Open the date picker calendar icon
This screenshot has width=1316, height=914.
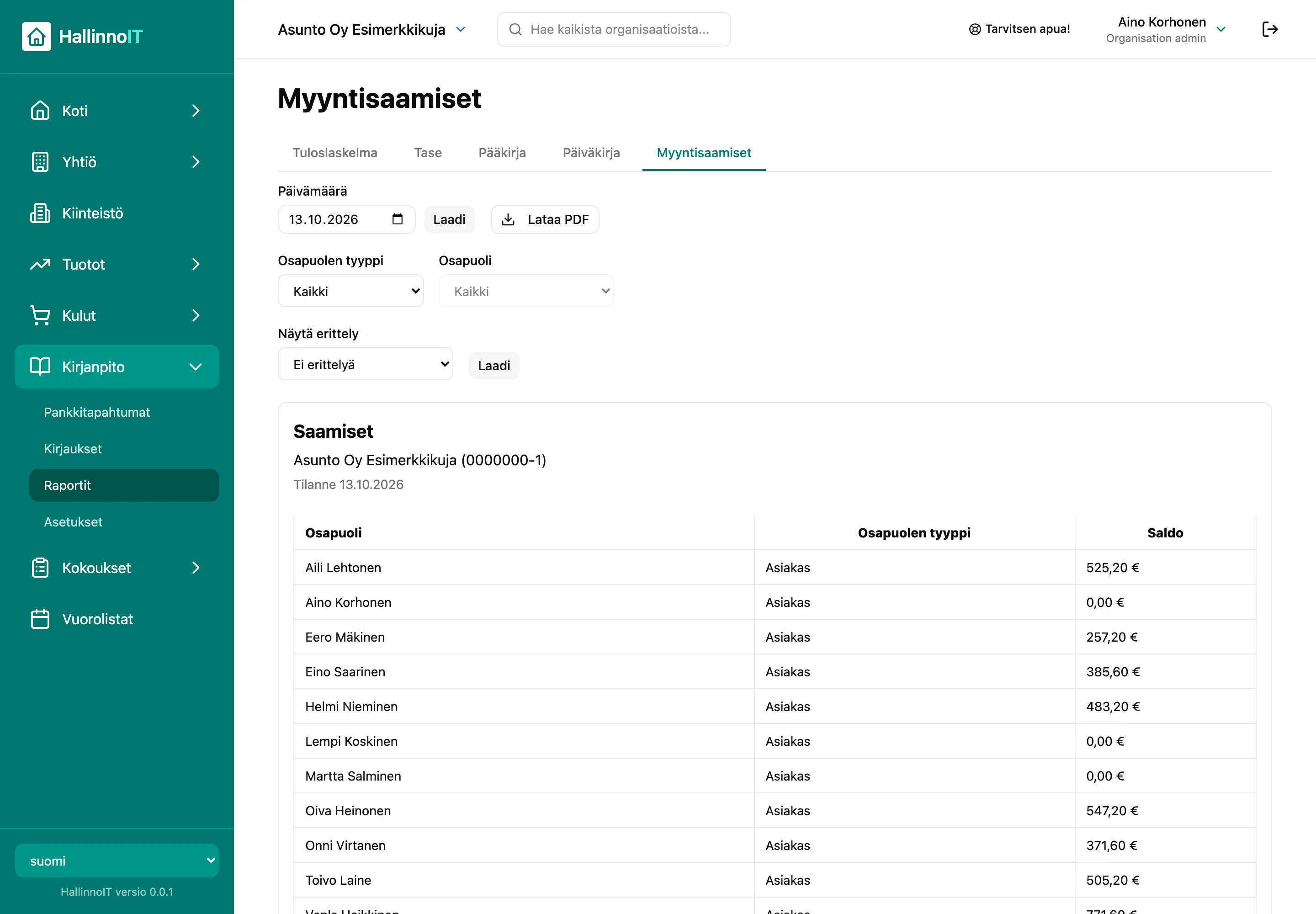398,219
